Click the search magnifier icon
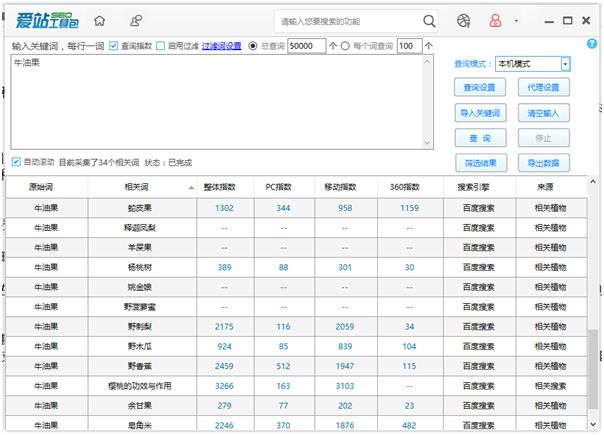This screenshot has height=435, width=604. pyautogui.click(x=429, y=21)
